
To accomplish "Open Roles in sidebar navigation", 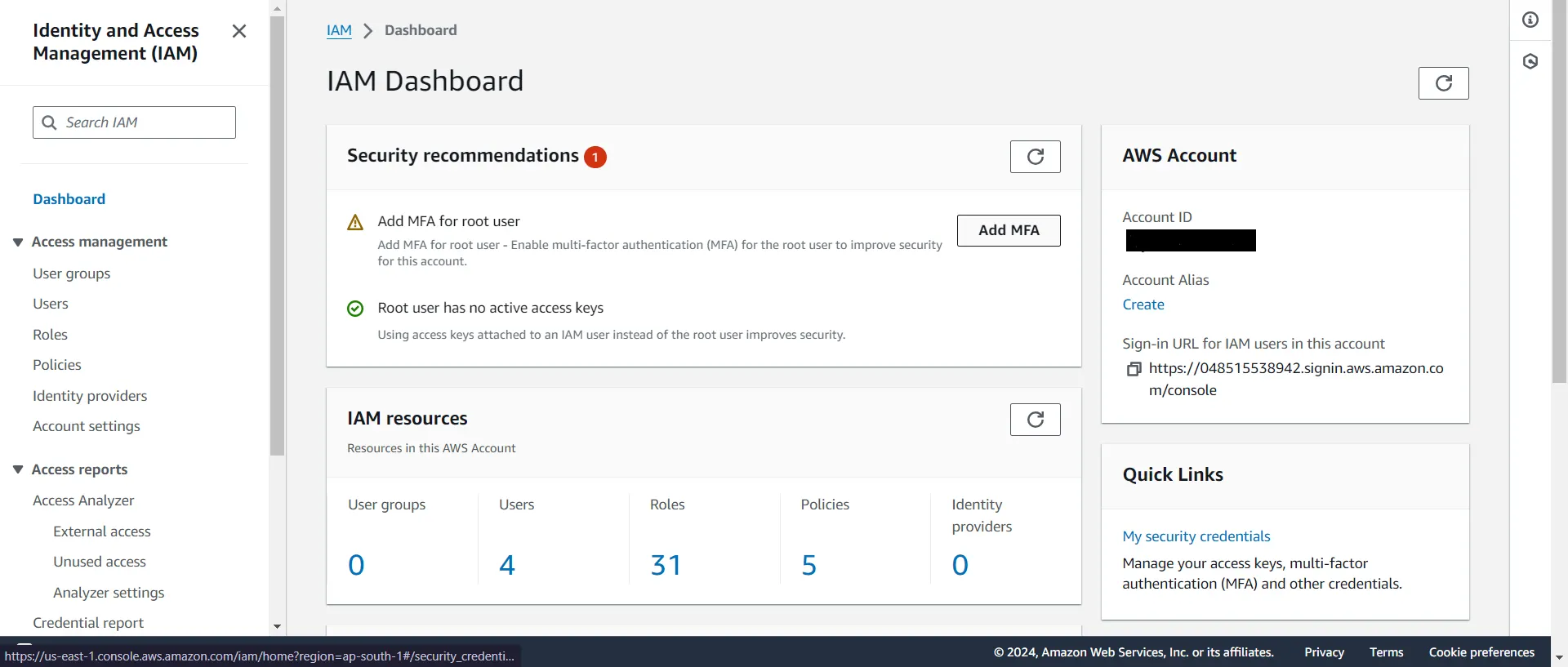I will pyautogui.click(x=50, y=335).
